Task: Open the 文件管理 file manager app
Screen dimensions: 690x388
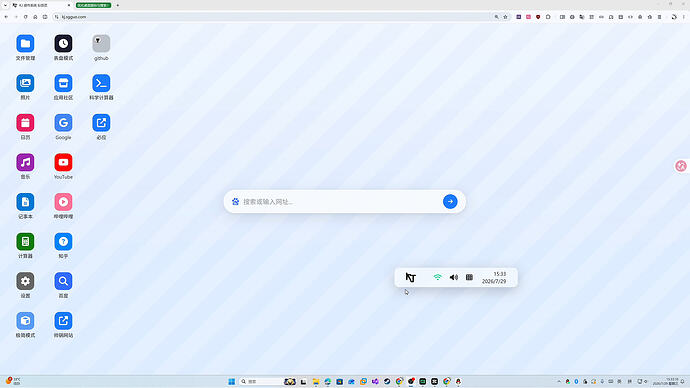Action: (x=25, y=44)
